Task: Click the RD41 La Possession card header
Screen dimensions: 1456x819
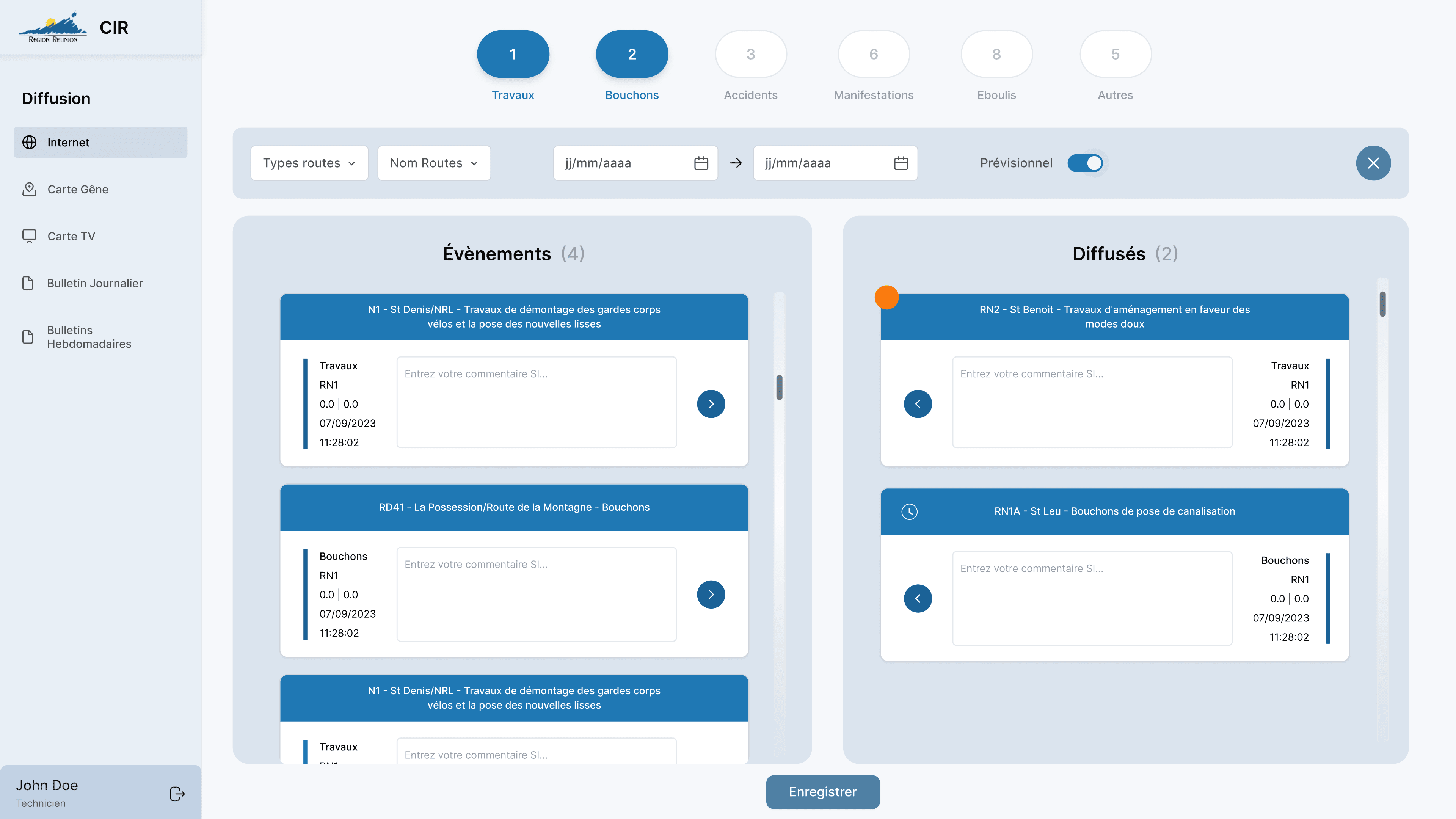Action: click(x=515, y=508)
